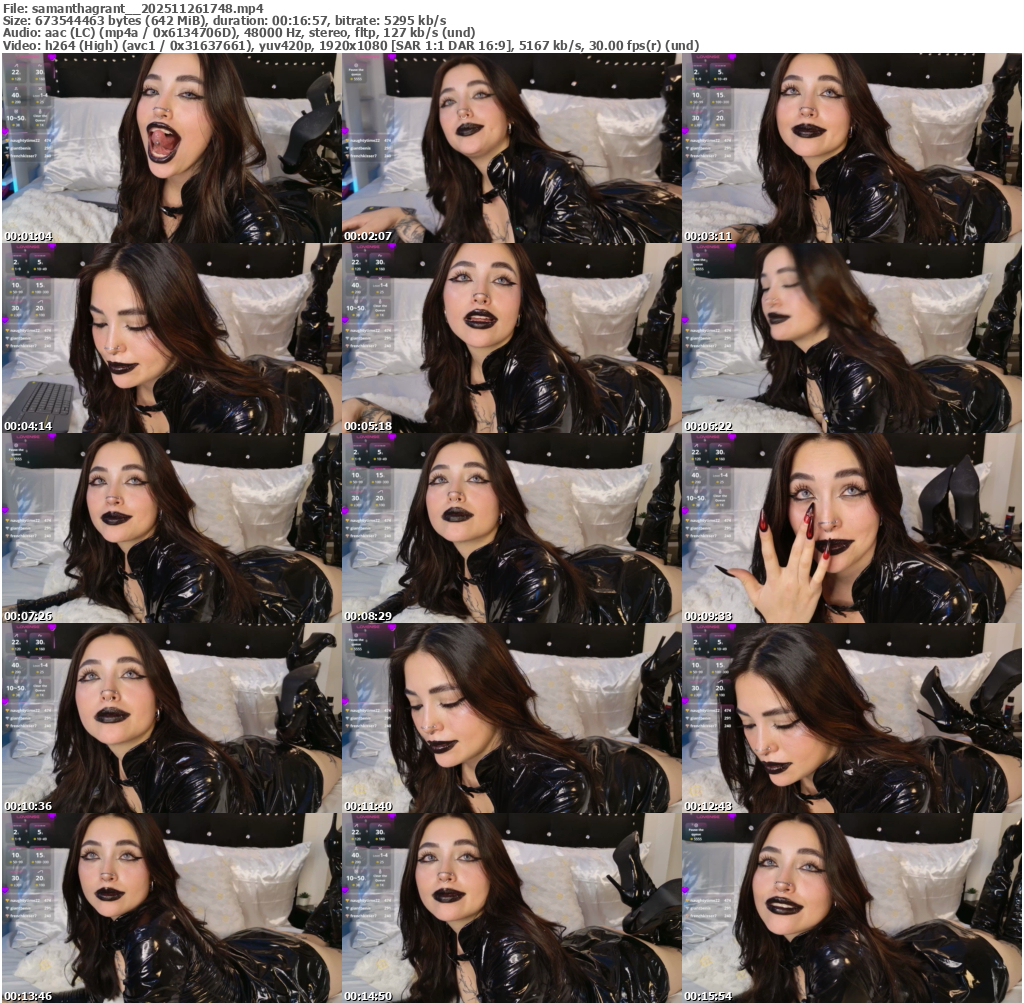
Task: Select the thumbnail stamped 00:09:33
Action: click(x=852, y=528)
